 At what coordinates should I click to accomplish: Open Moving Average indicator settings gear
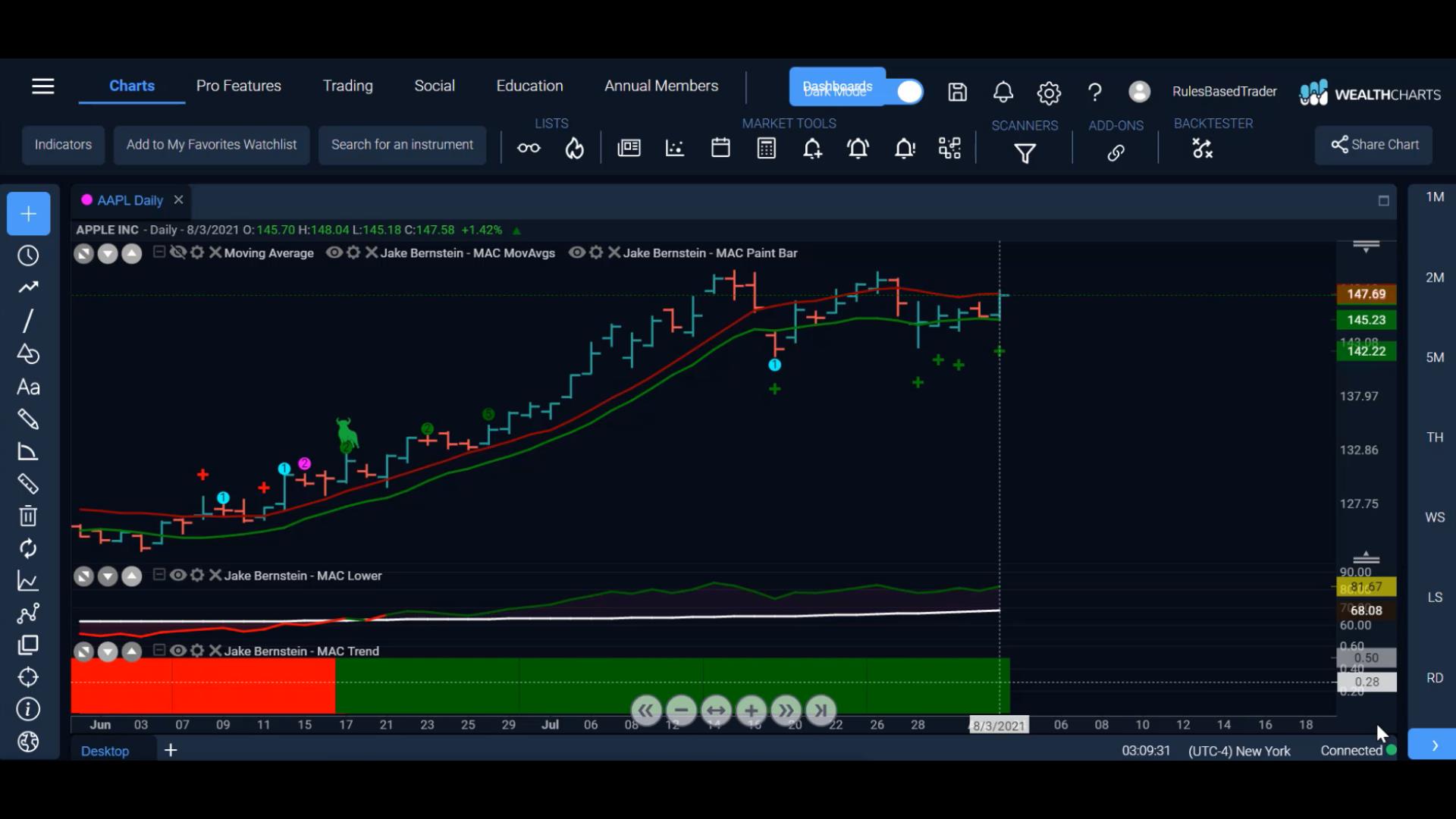197,253
